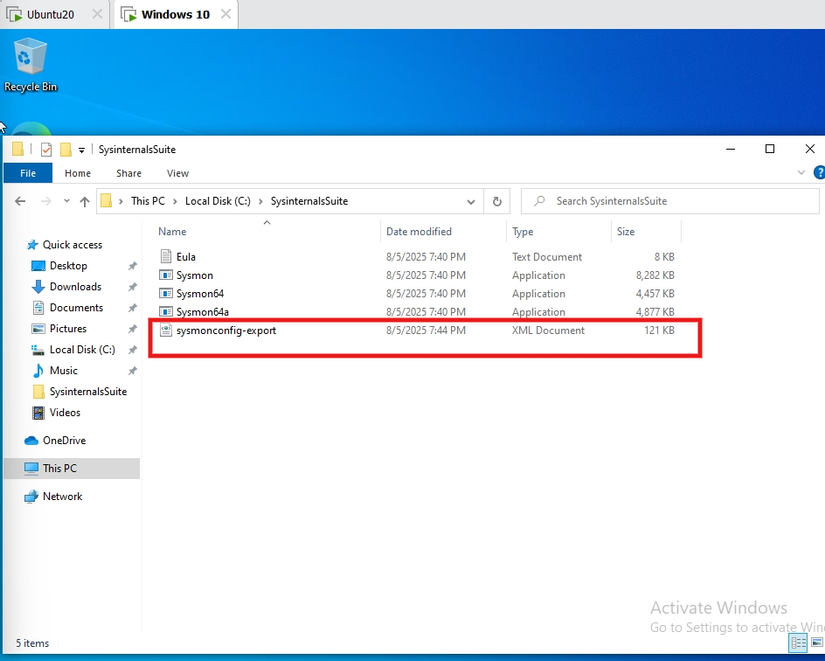
Task: Select the Sysmon64a application icon
Action: [166, 312]
